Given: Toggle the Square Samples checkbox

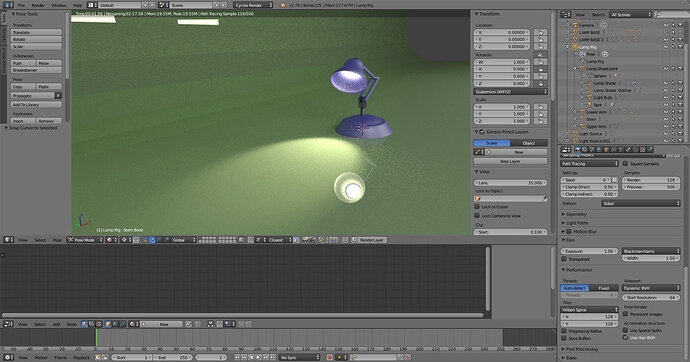Looking at the screenshot, I should (625, 164).
